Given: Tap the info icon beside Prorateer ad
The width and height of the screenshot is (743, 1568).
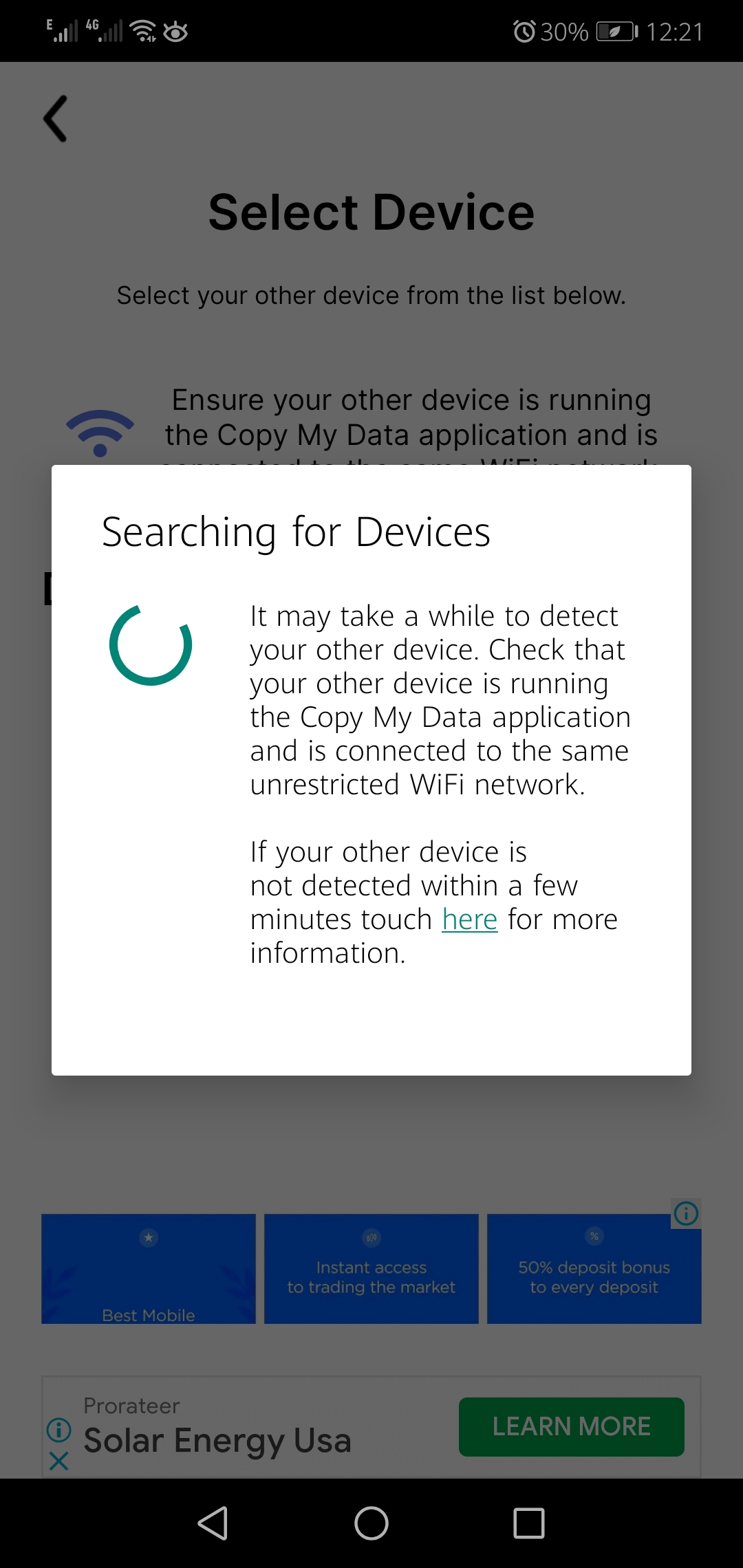Looking at the screenshot, I should tap(59, 1430).
